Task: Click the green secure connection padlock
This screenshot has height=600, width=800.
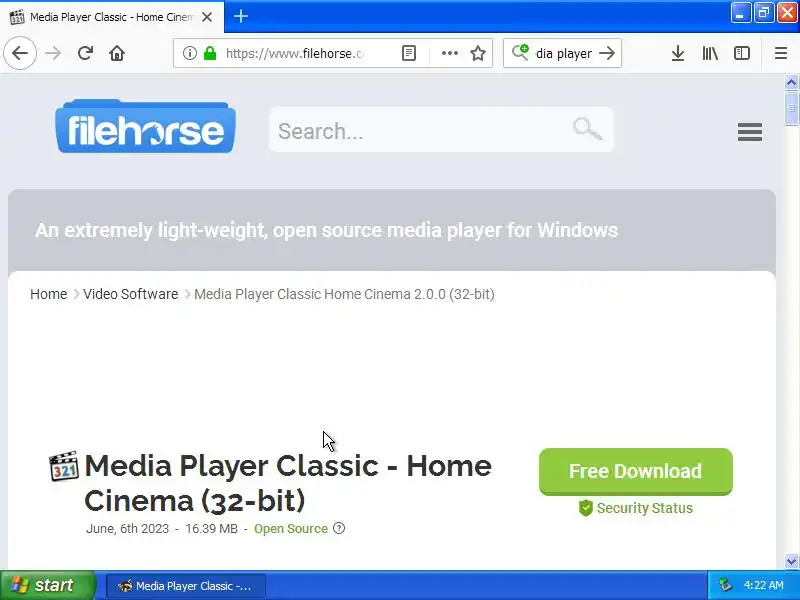Action: point(210,53)
